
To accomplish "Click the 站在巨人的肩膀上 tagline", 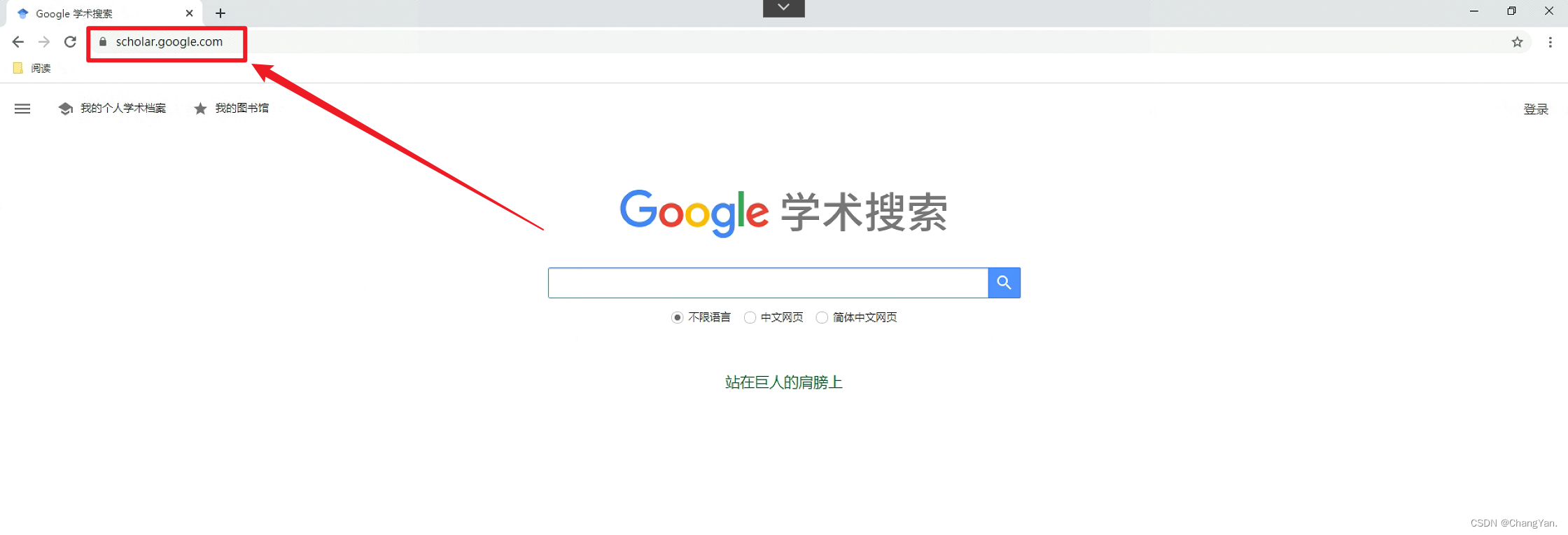I will point(784,382).
